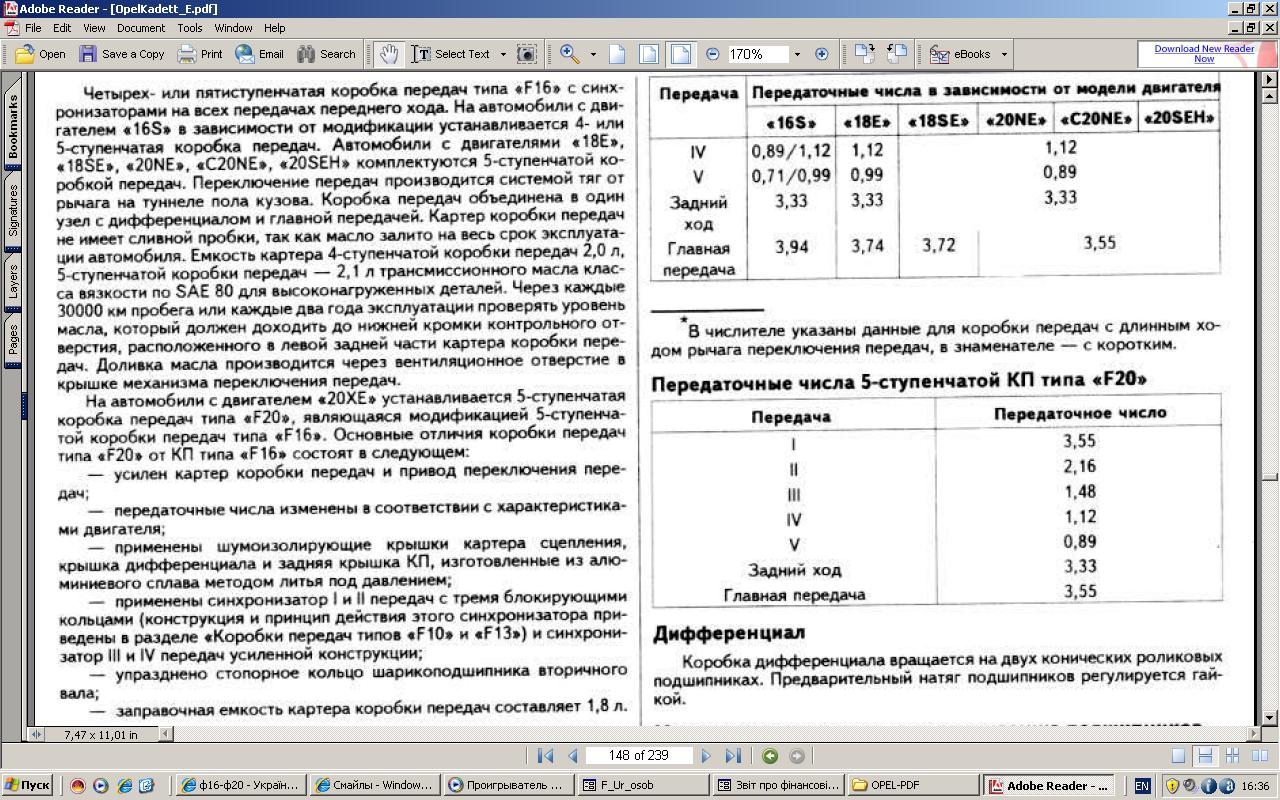Click the zoom out minus button

(x=712, y=54)
